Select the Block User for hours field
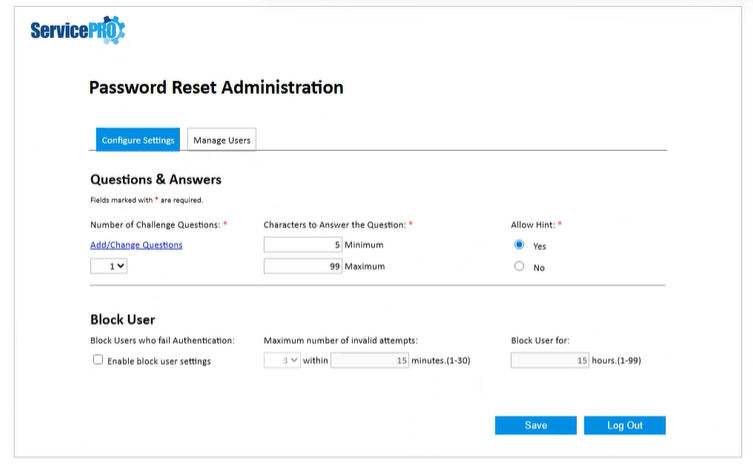The image size is (753, 467). coord(550,361)
